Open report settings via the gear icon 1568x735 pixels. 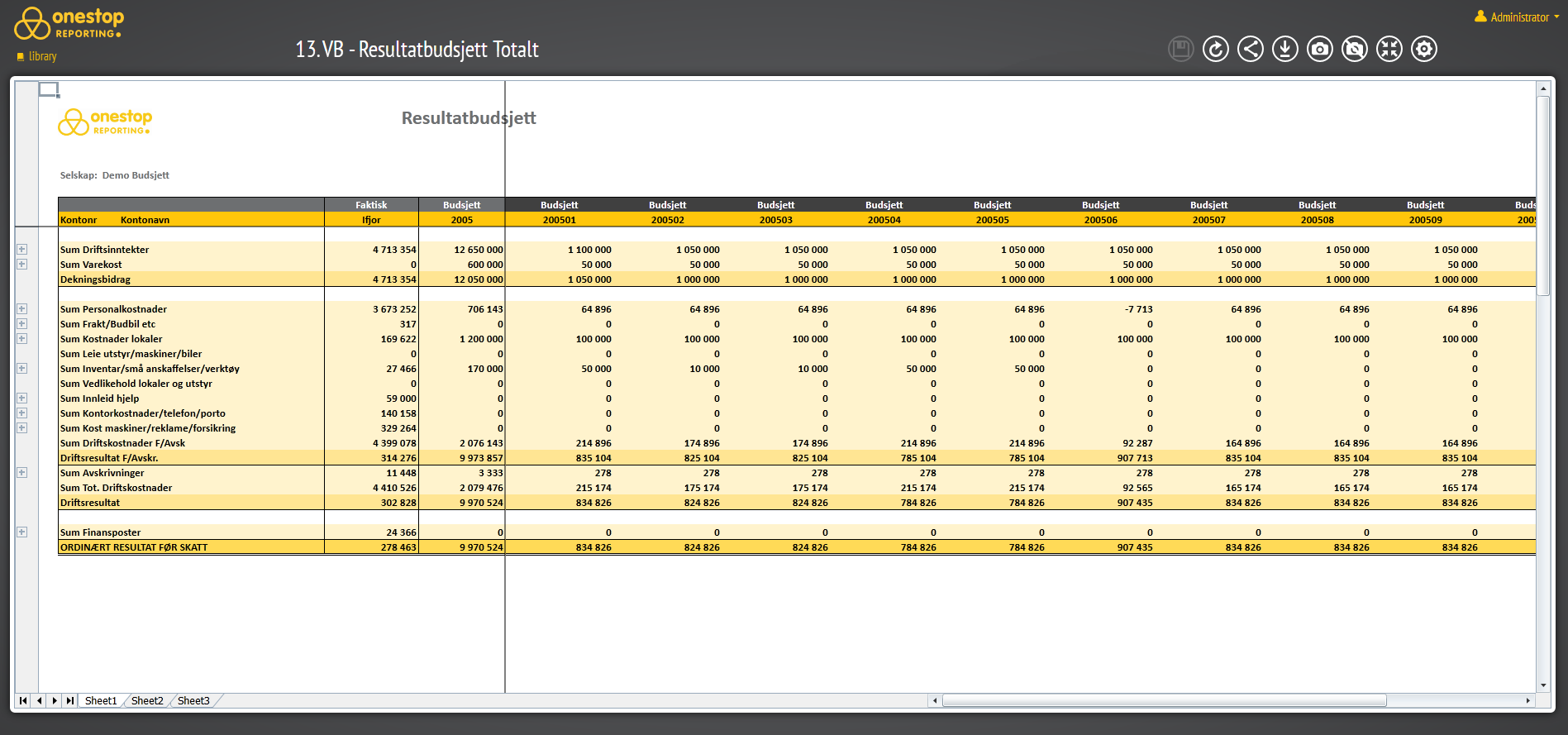click(x=1423, y=49)
